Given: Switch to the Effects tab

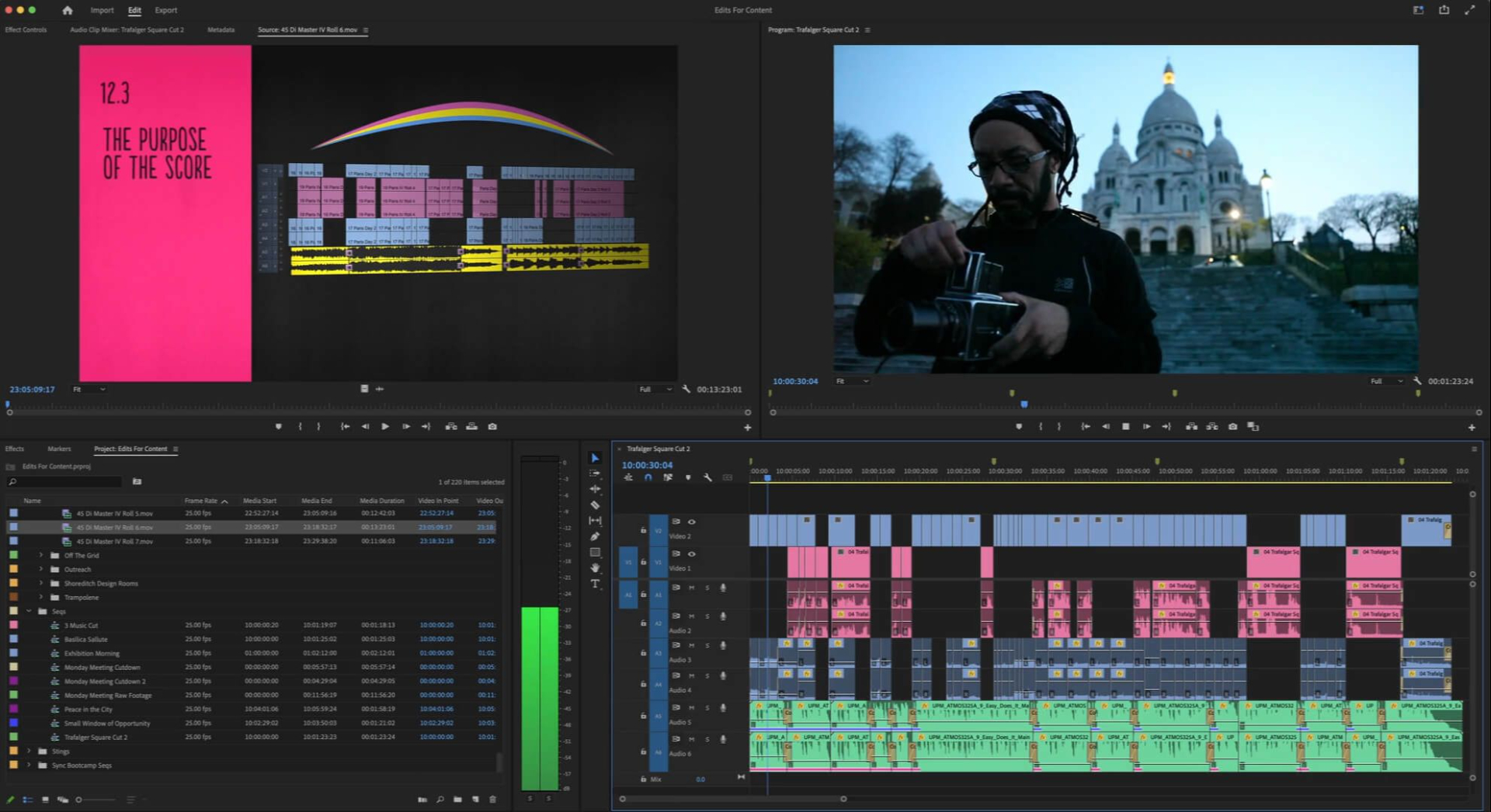Looking at the screenshot, I should tap(15, 449).
